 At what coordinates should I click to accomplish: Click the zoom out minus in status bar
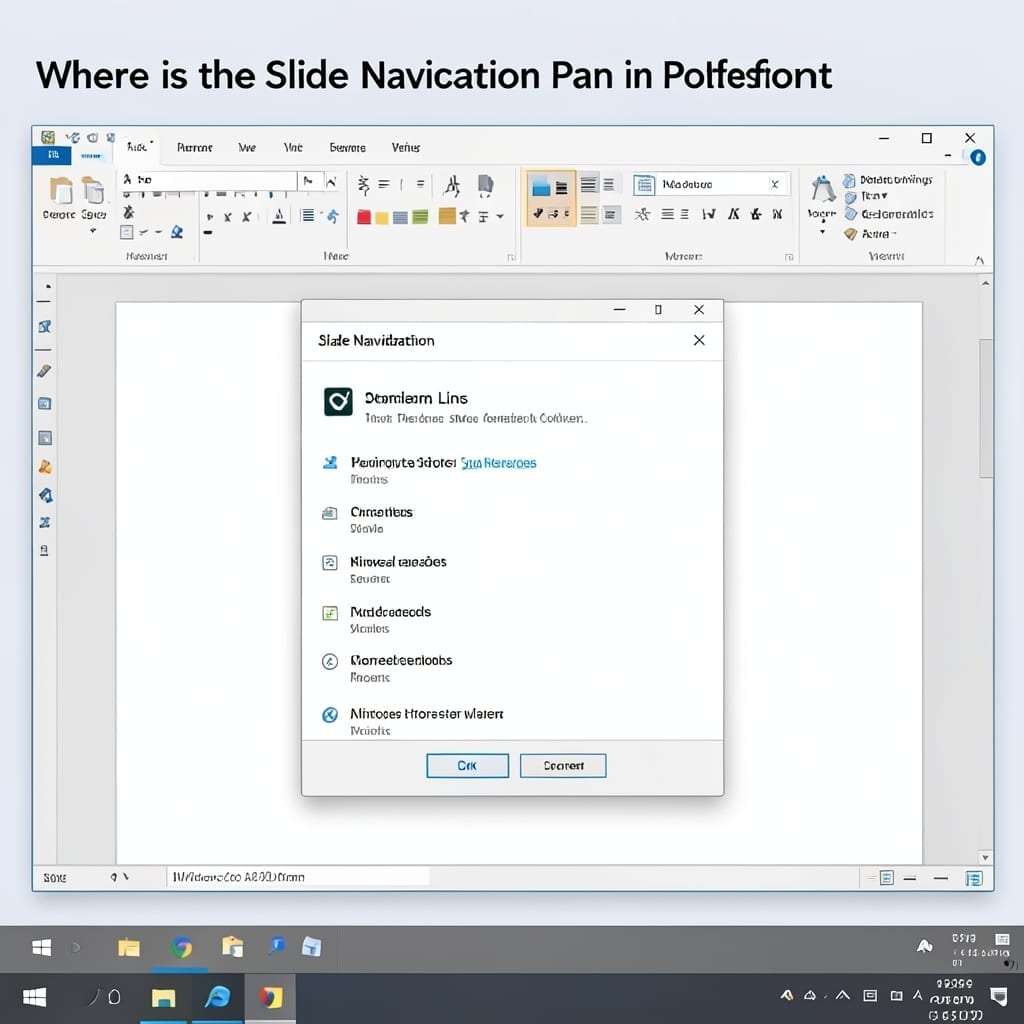point(910,878)
